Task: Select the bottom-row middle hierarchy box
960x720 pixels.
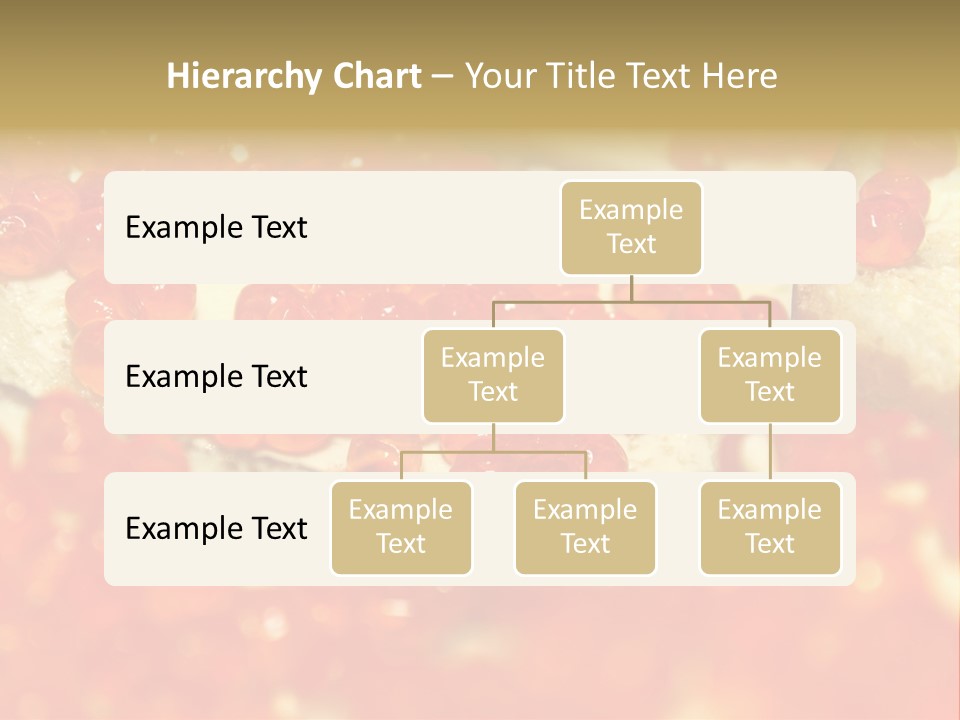Action: tap(585, 527)
